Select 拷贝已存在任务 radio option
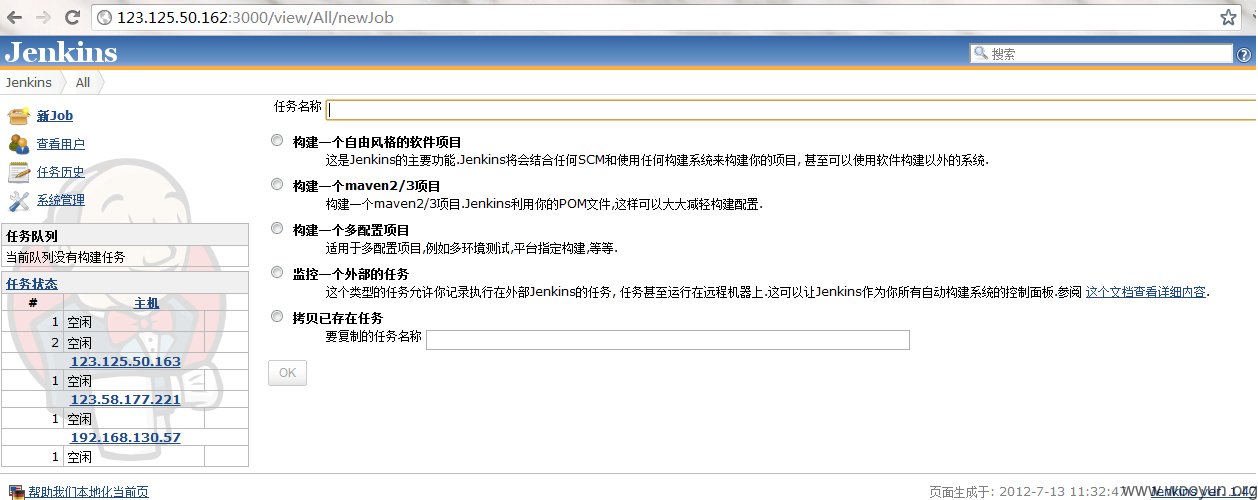 tap(277, 317)
